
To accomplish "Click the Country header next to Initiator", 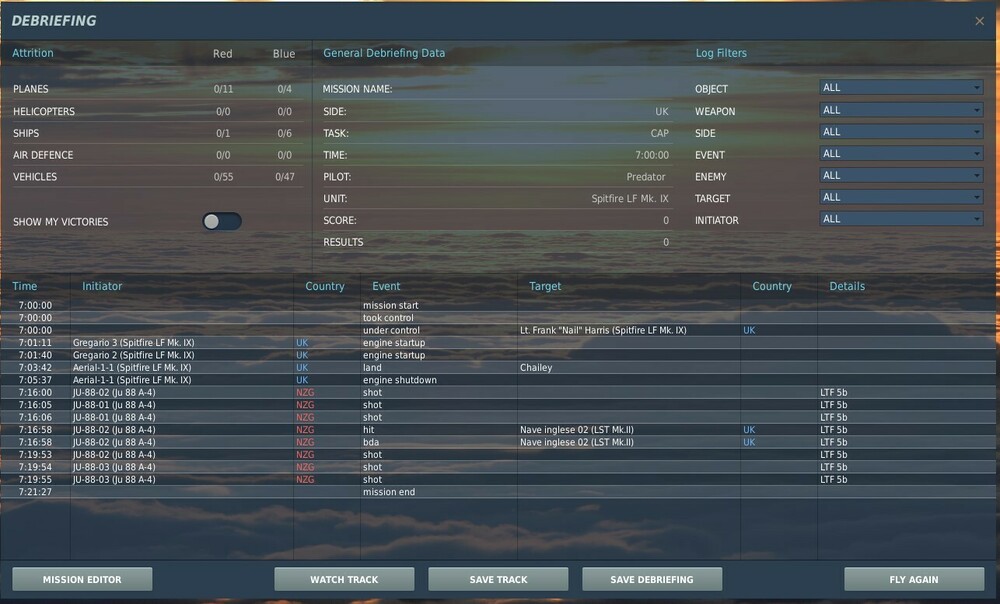I will point(325,286).
